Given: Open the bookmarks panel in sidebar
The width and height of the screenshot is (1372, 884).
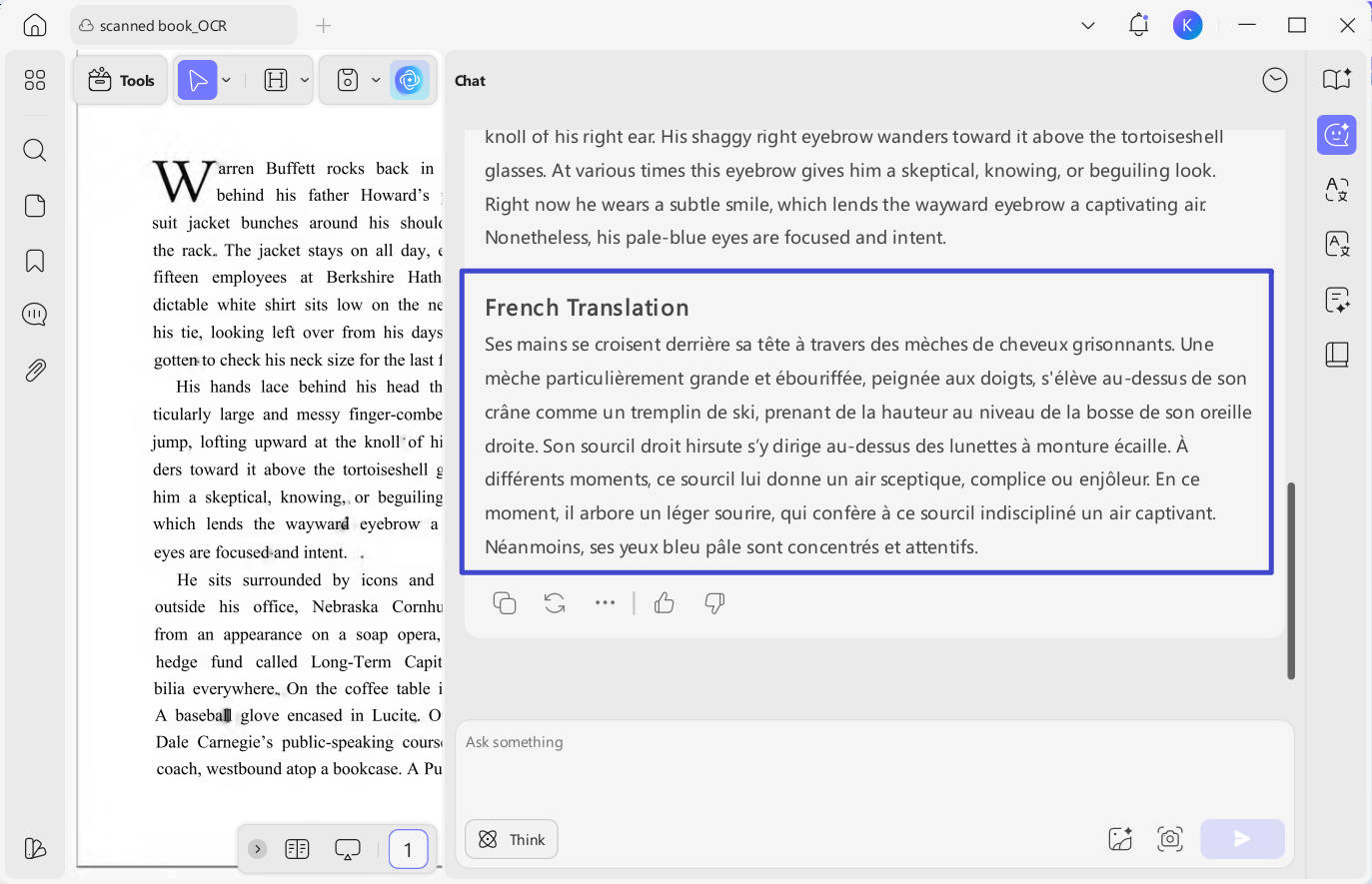Looking at the screenshot, I should pyautogui.click(x=35, y=261).
